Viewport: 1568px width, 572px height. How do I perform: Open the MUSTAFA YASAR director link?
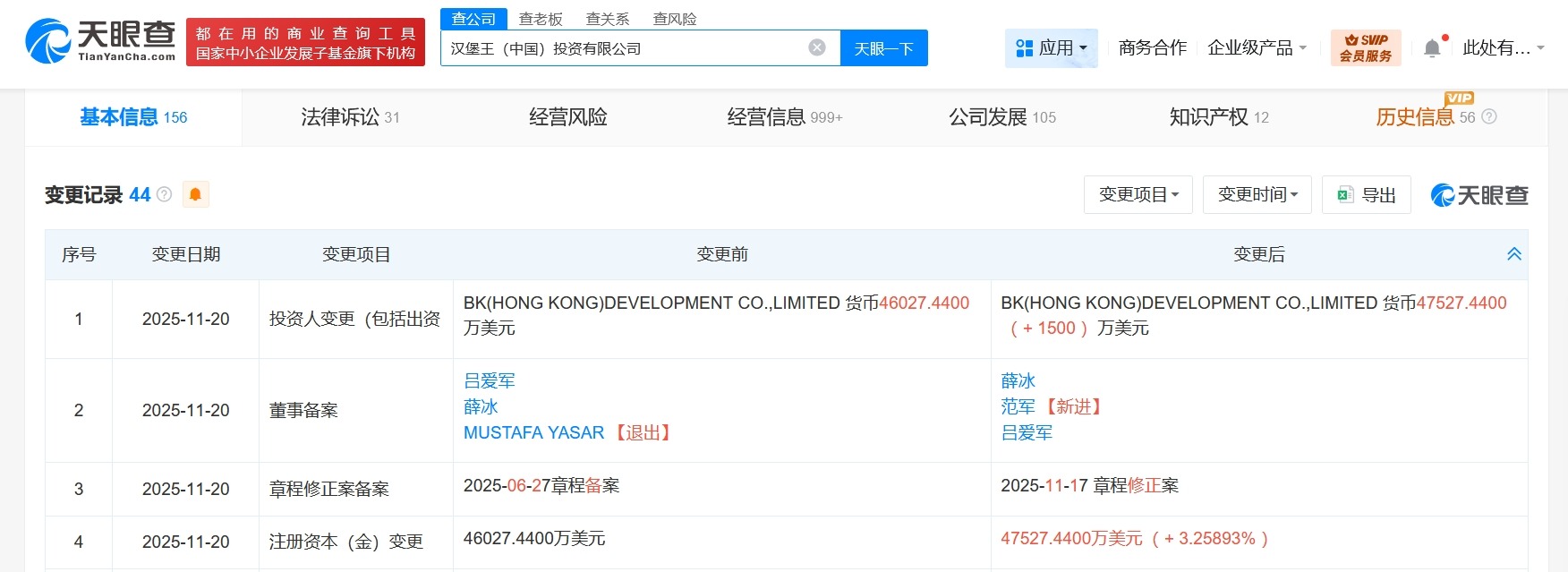(x=533, y=432)
